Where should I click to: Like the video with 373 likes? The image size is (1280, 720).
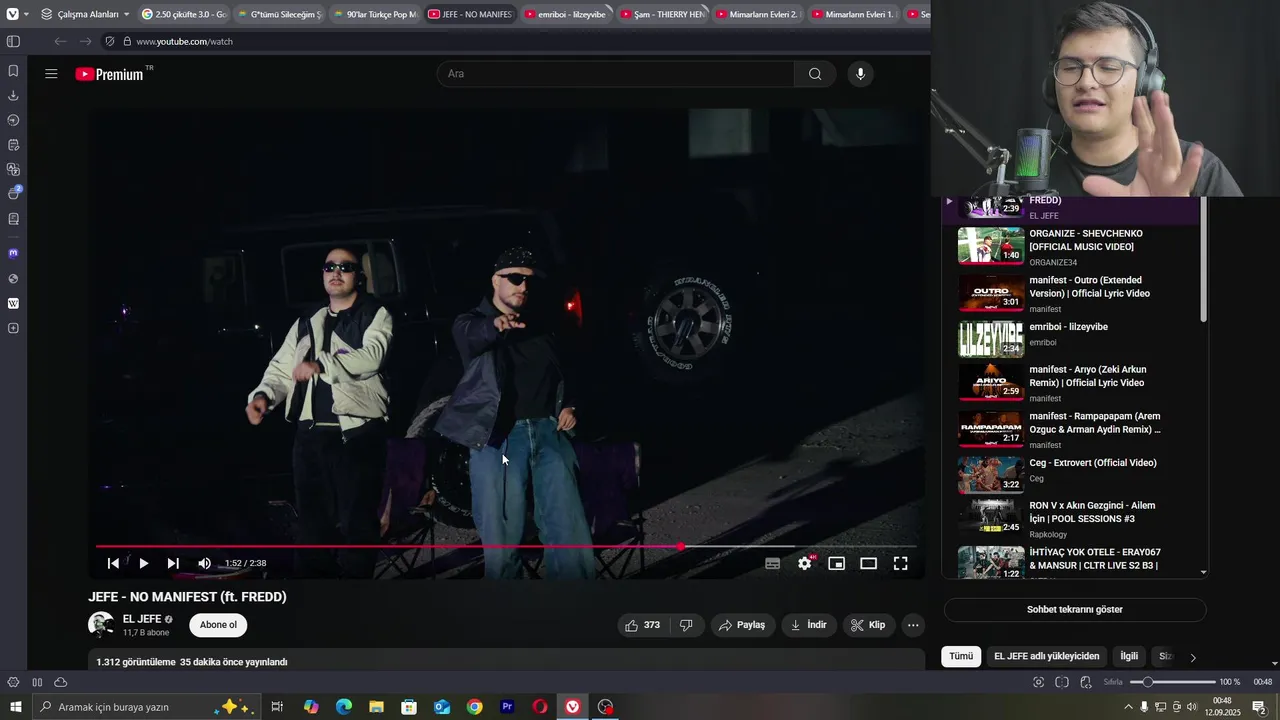click(642, 625)
